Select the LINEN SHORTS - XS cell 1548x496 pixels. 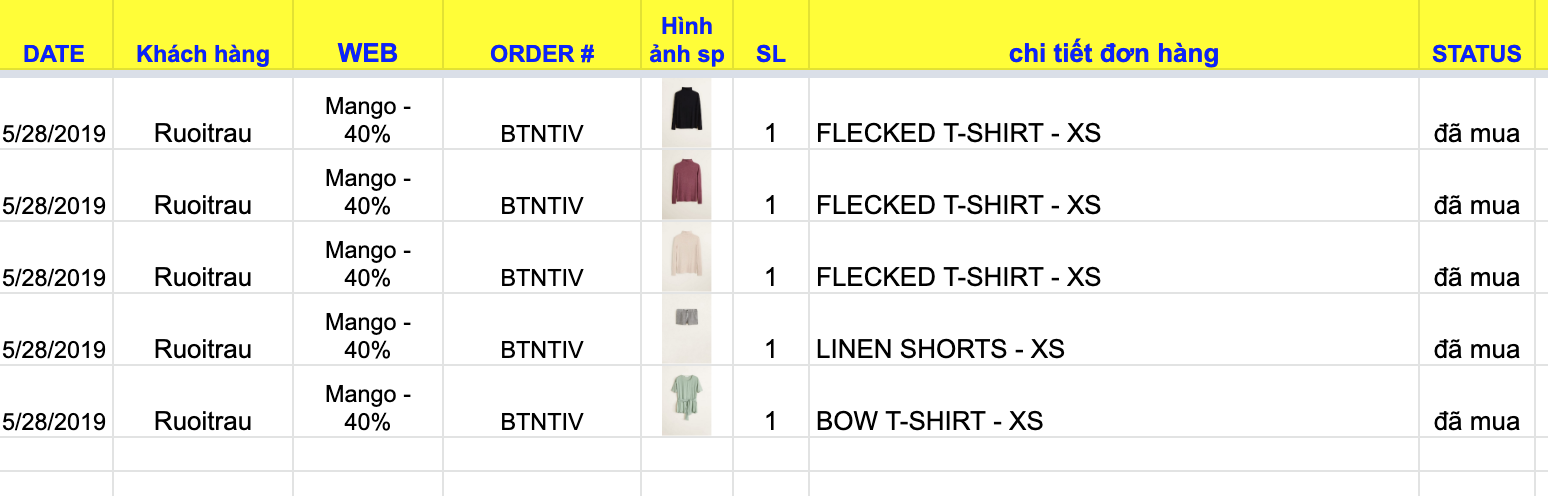(940, 349)
